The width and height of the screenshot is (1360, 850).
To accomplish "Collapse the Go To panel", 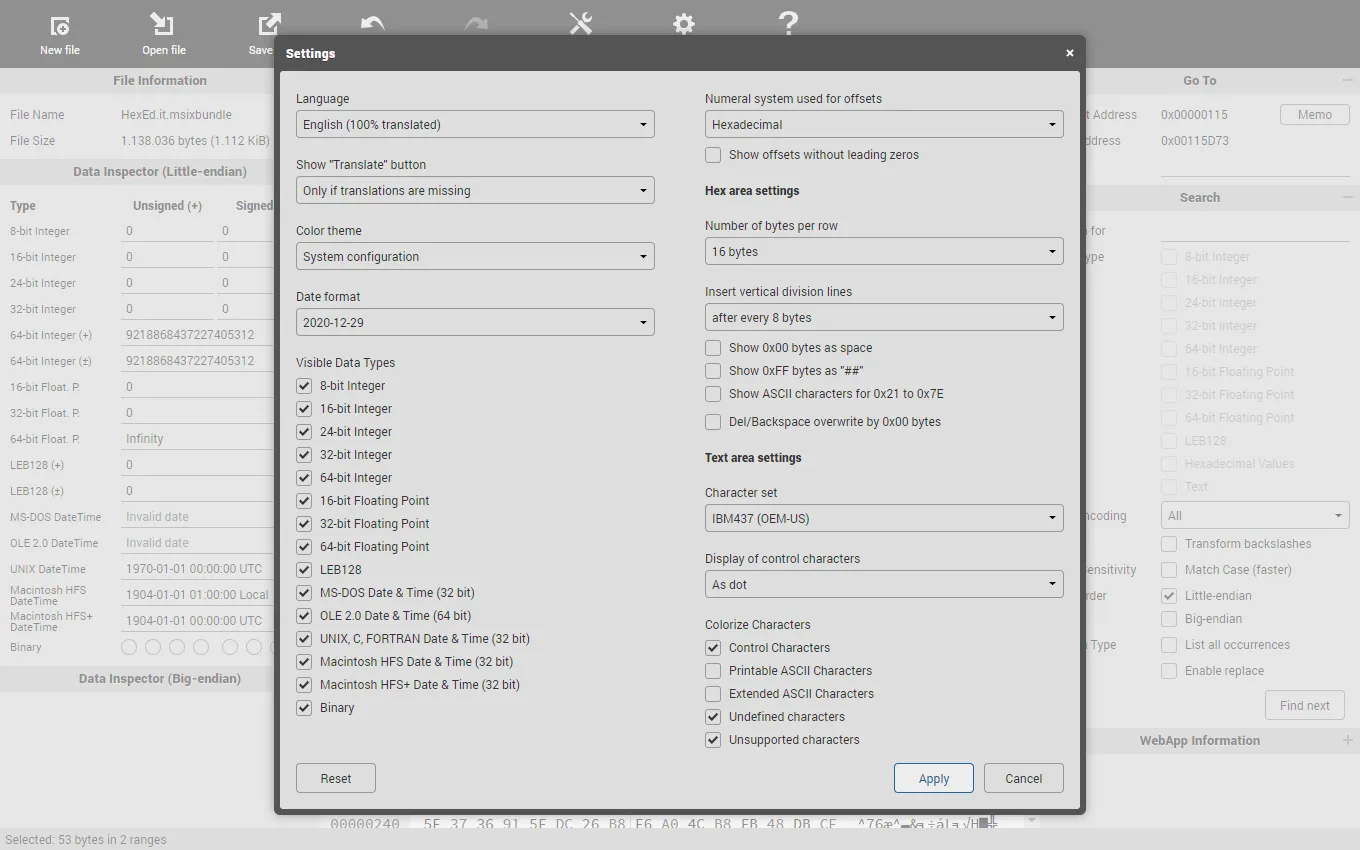I will (1347, 81).
